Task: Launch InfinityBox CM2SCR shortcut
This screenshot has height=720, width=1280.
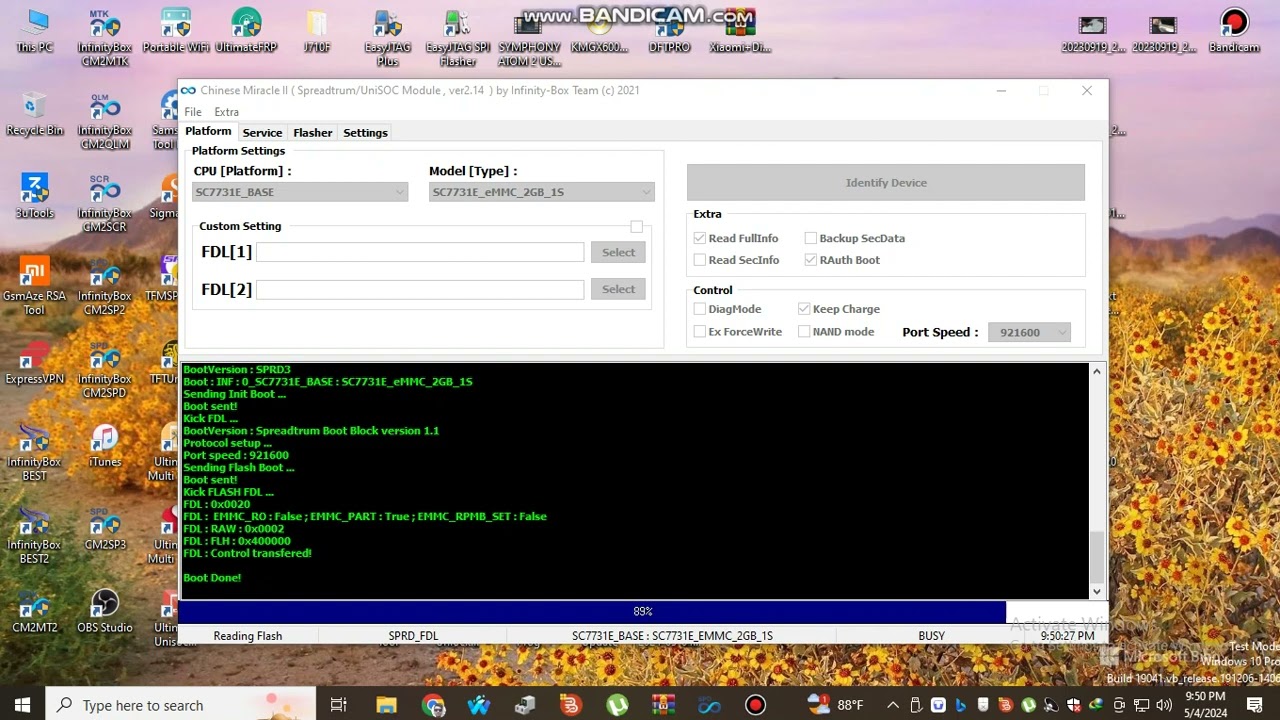Action: coord(104,204)
